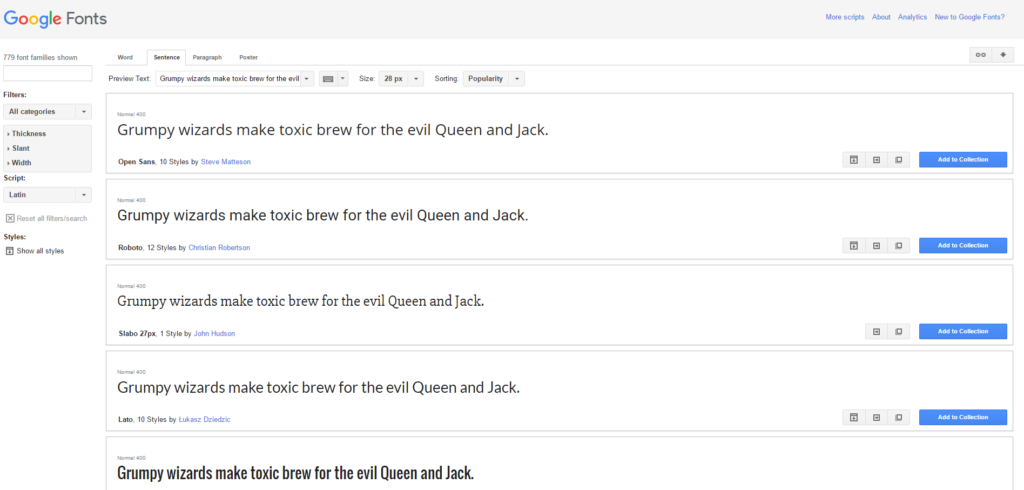Add Lato to Collection
The height and width of the screenshot is (490, 1024).
[963, 417]
